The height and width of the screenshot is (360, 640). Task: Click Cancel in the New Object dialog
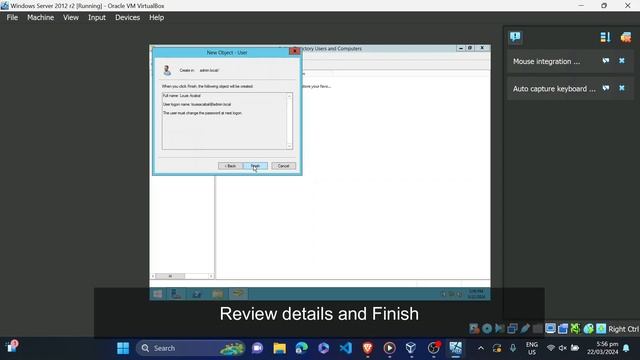(284, 166)
